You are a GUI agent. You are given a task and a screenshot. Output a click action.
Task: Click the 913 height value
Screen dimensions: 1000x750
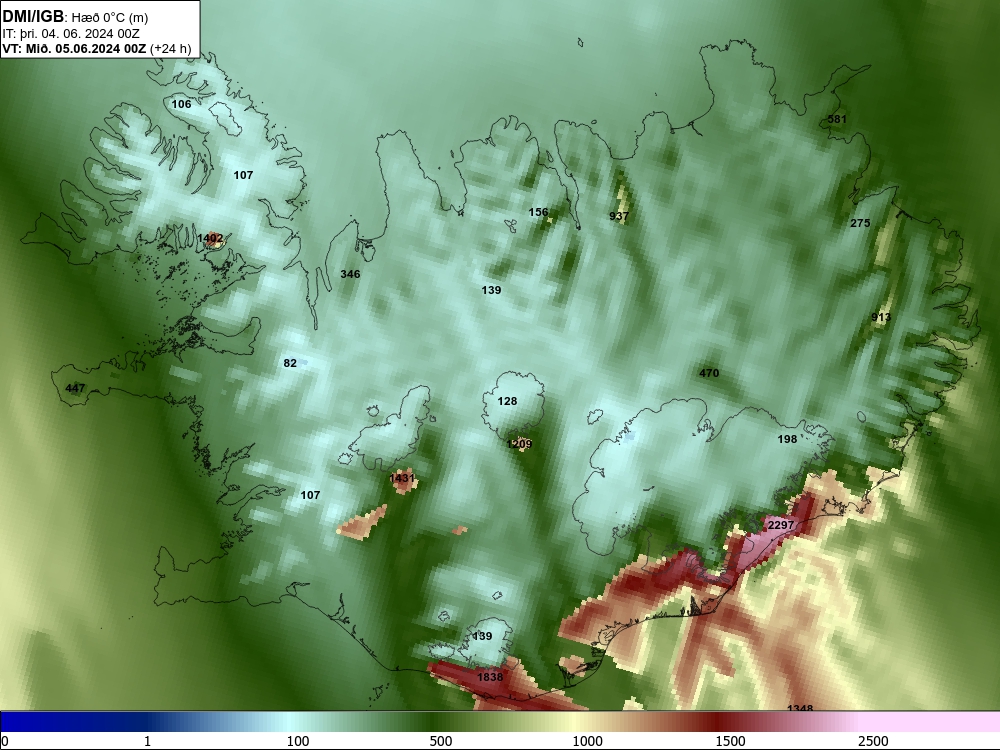coord(881,317)
